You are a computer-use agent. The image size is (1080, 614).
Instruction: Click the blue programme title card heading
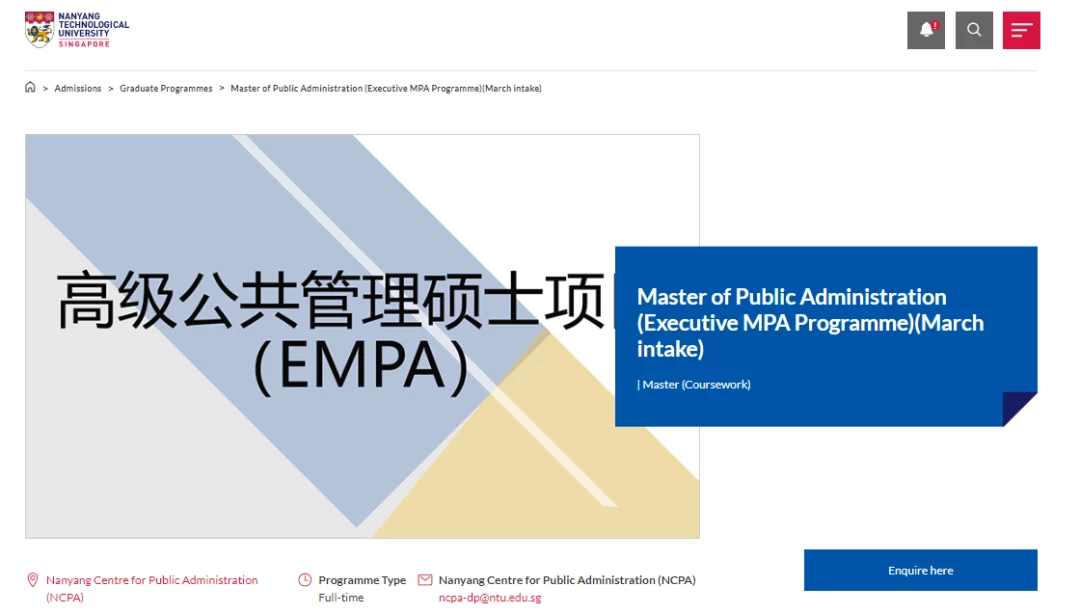pos(810,323)
